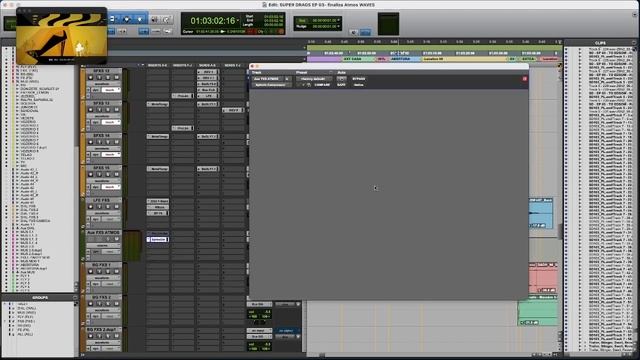Click the main counter 01:03:02:16
This screenshot has width=640, height=360.
[213, 21]
